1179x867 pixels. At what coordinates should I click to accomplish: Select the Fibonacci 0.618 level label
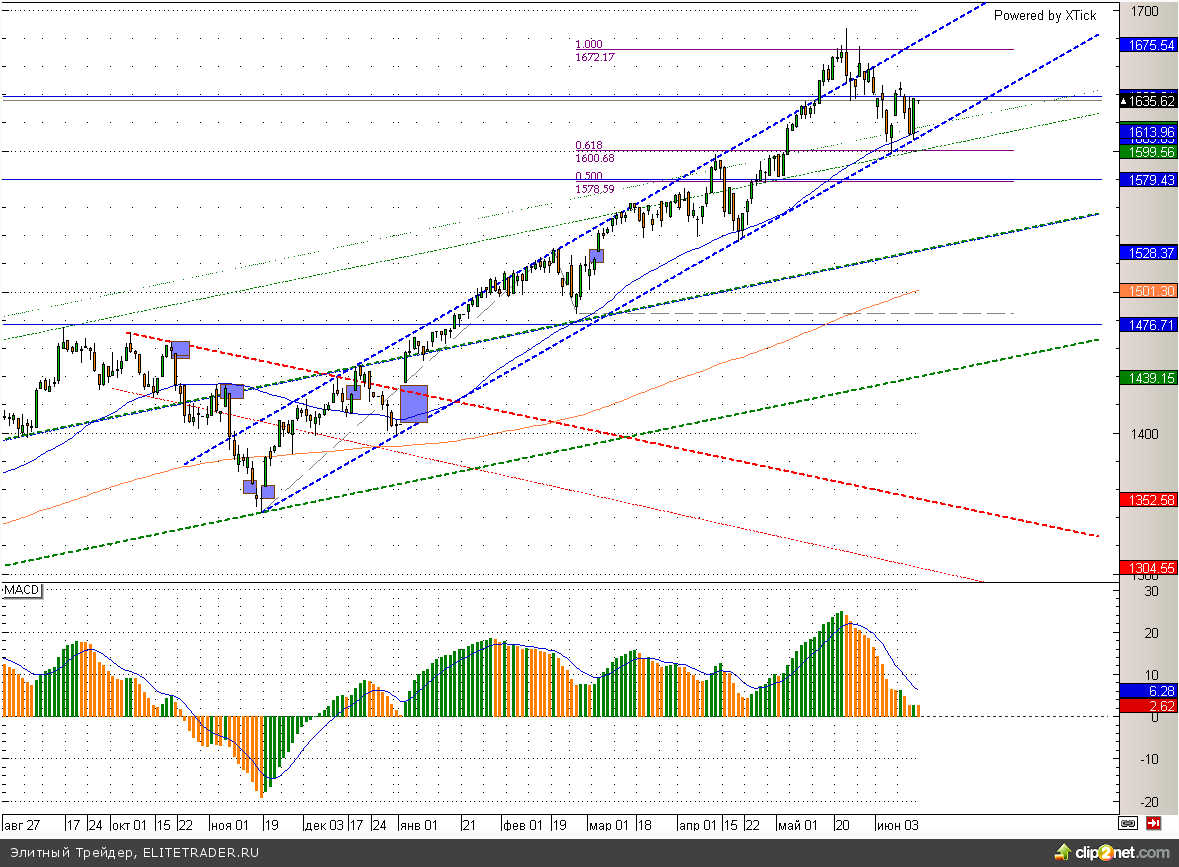[x=589, y=145]
